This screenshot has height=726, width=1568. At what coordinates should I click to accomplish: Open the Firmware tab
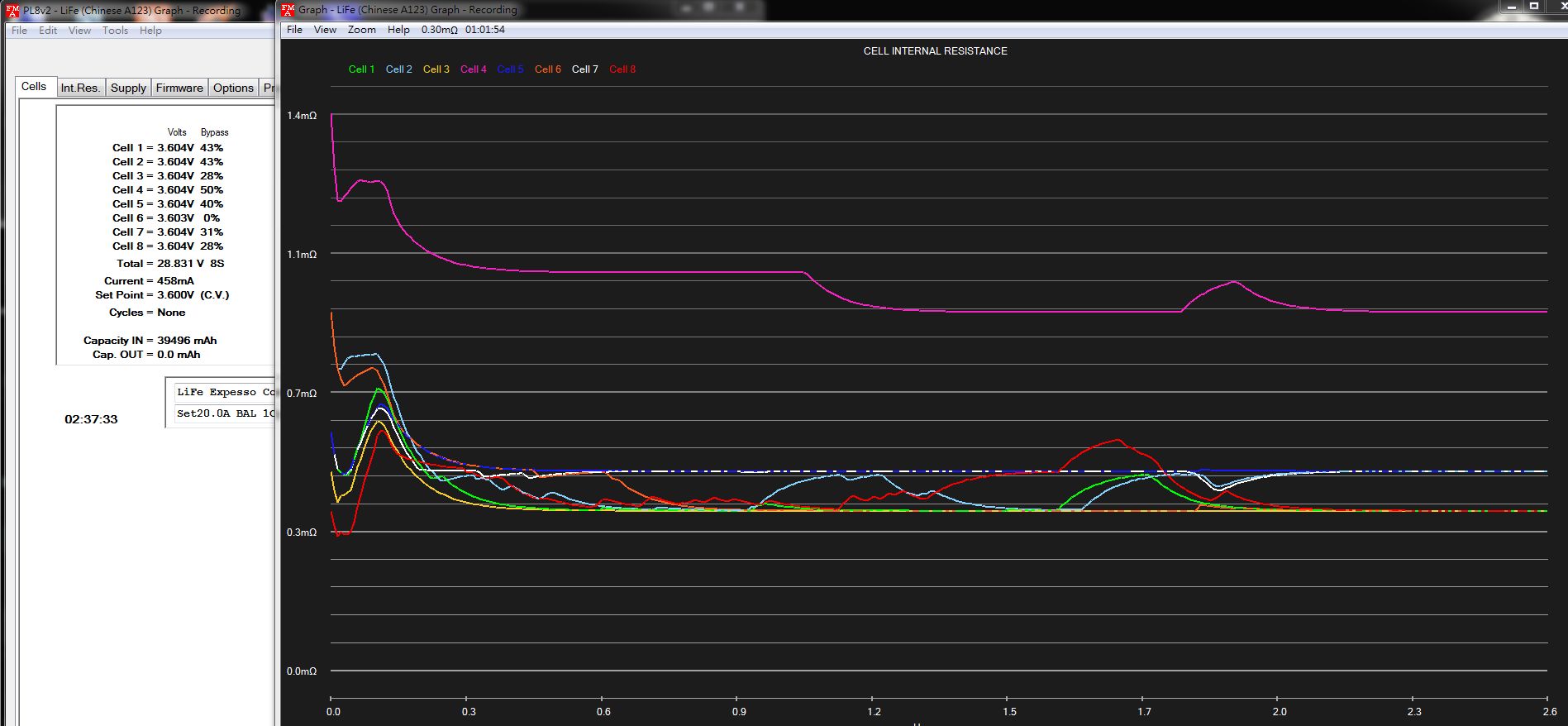tap(179, 88)
